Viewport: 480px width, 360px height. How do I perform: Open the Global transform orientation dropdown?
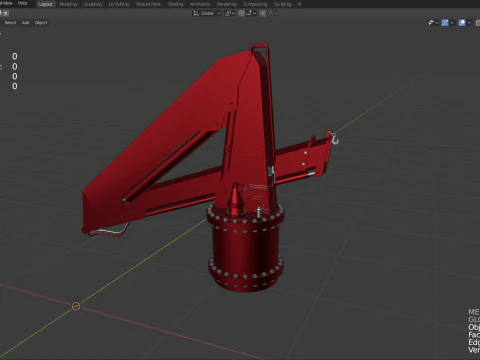pyautogui.click(x=207, y=13)
